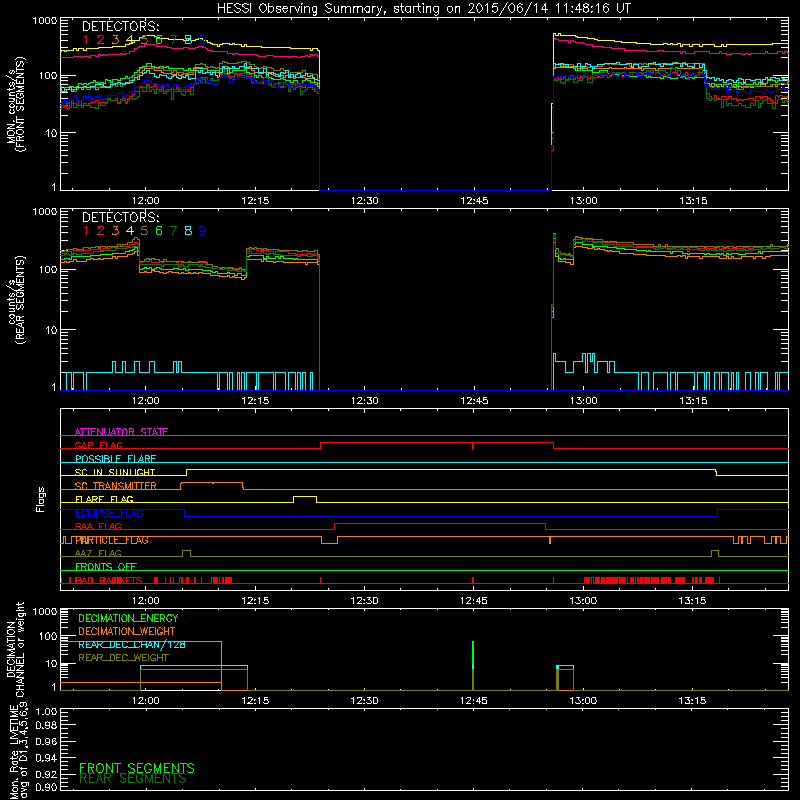Click the FRONTS OFF flag label
The width and height of the screenshot is (800, 800).
coord(106,567)
